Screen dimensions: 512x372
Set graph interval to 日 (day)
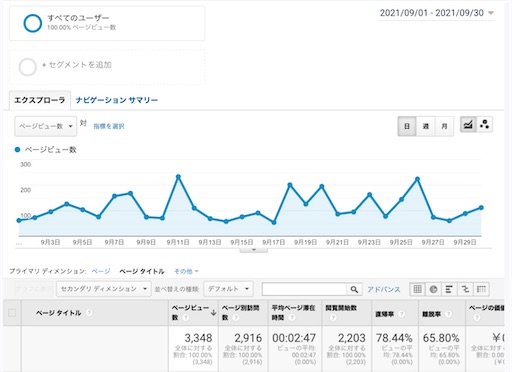(407, 126)
